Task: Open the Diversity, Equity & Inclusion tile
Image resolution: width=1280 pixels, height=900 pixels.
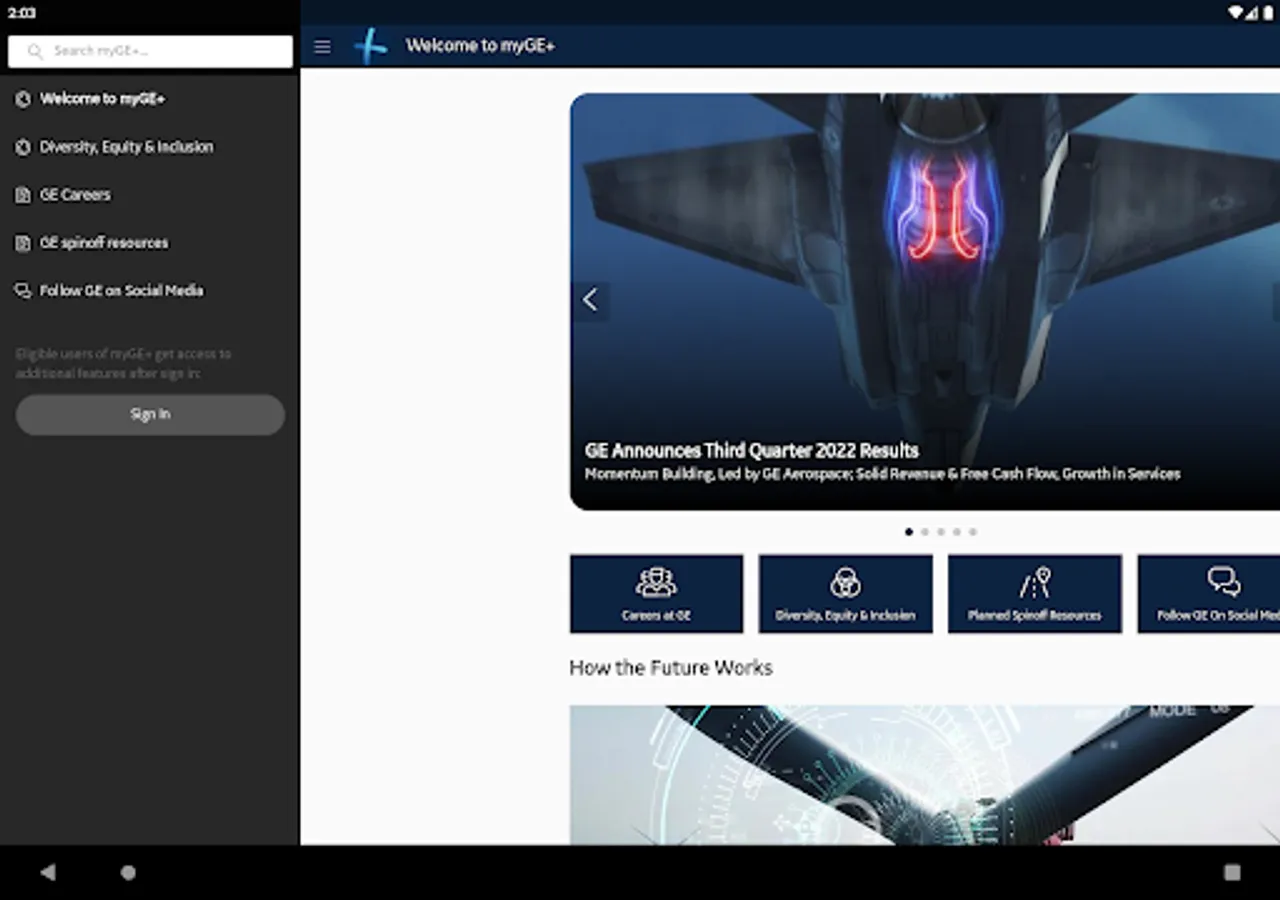Action: (x=845, y=594)
